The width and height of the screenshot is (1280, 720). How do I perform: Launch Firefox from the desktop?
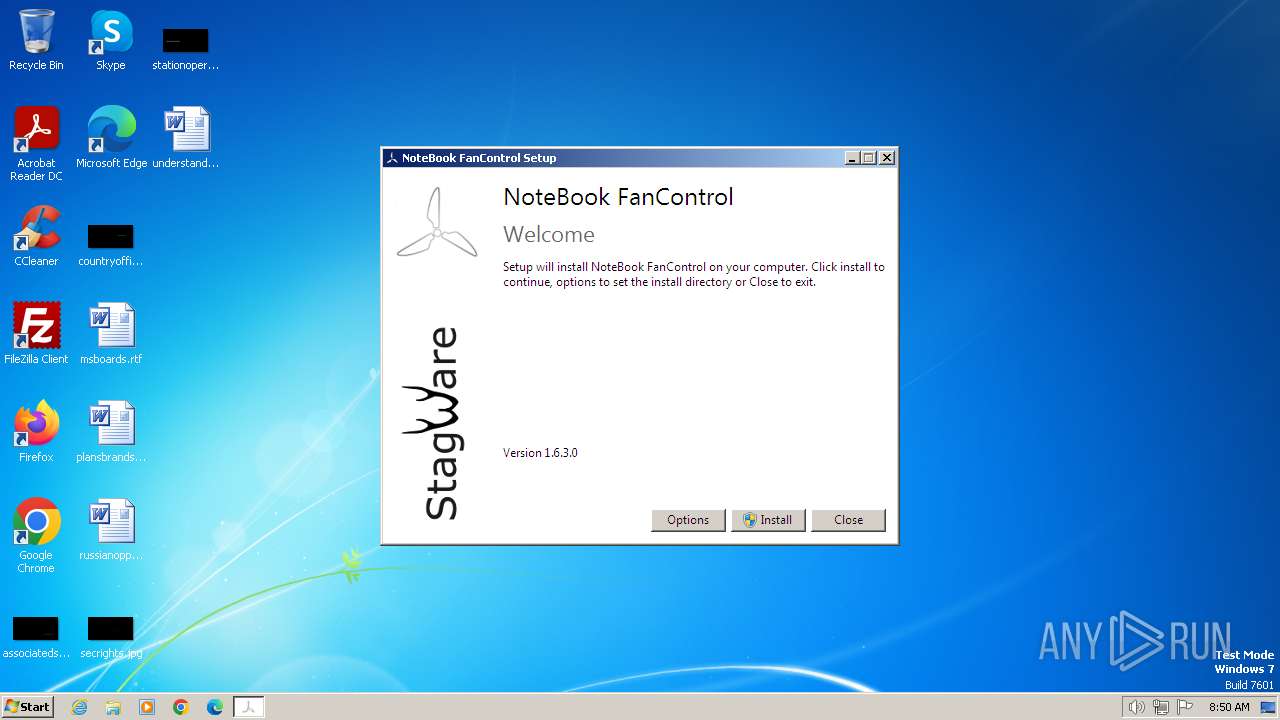tap(36, 431)
